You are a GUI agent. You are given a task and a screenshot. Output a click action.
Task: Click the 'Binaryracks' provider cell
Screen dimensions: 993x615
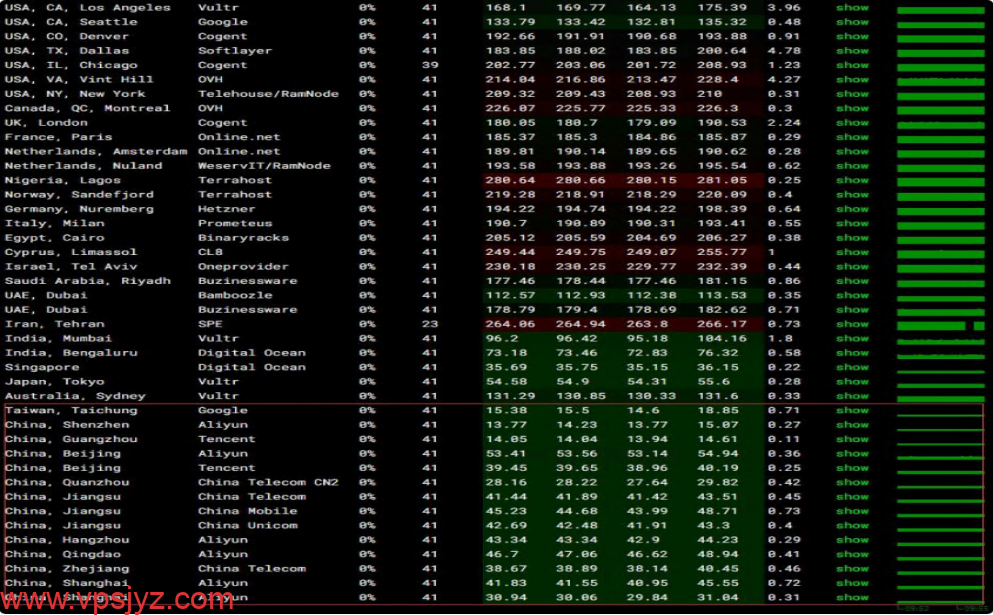pyautogui.click(x=243, y=238)
